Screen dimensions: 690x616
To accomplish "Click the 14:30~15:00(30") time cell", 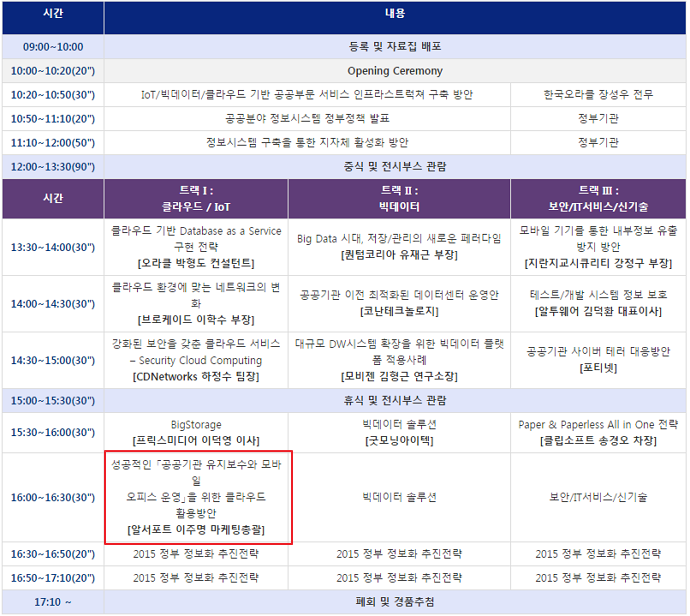I will [53, 360].
